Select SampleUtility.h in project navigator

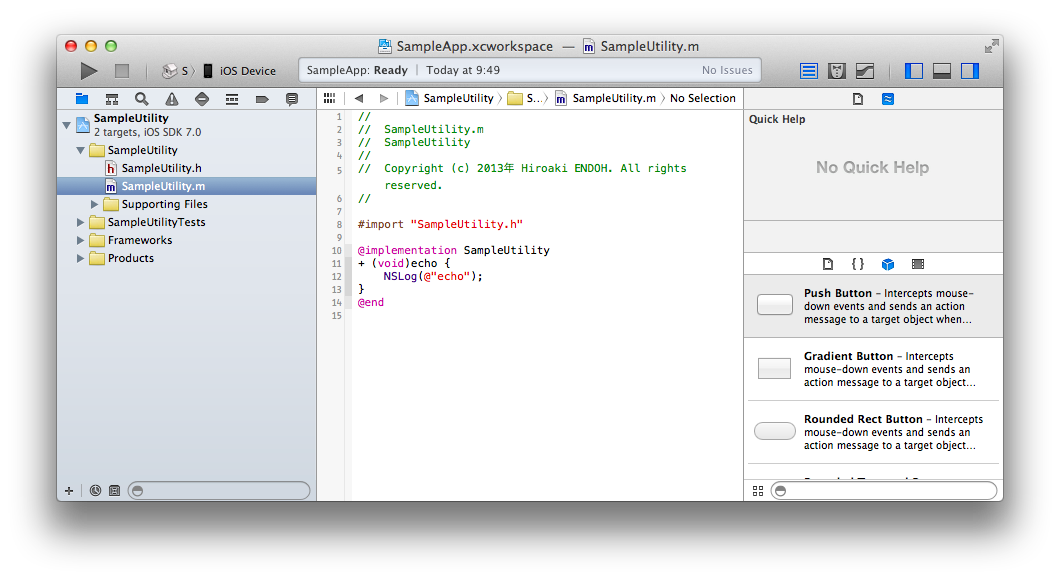coord(160,168)
